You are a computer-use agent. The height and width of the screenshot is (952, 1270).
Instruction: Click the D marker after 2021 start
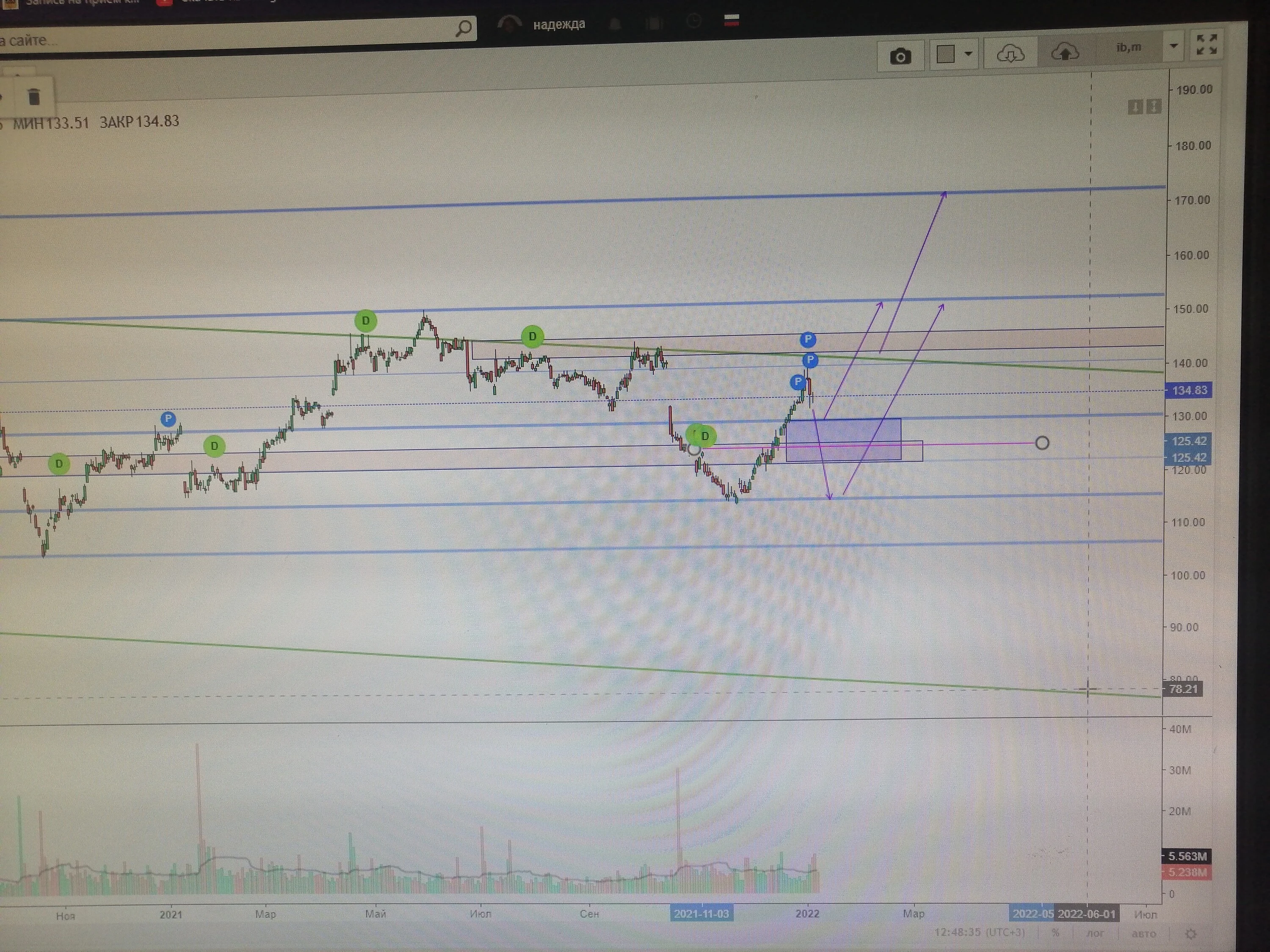click(214, 446)
